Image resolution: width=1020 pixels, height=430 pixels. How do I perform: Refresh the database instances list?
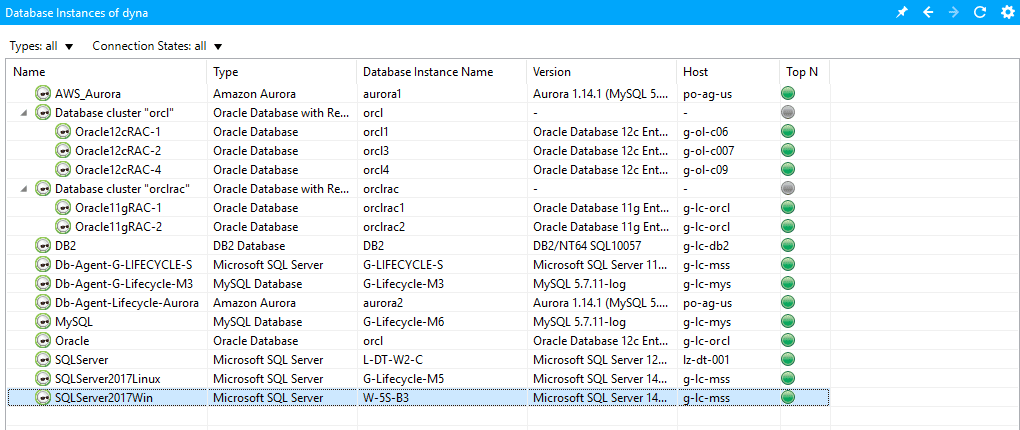coord(980,12)
